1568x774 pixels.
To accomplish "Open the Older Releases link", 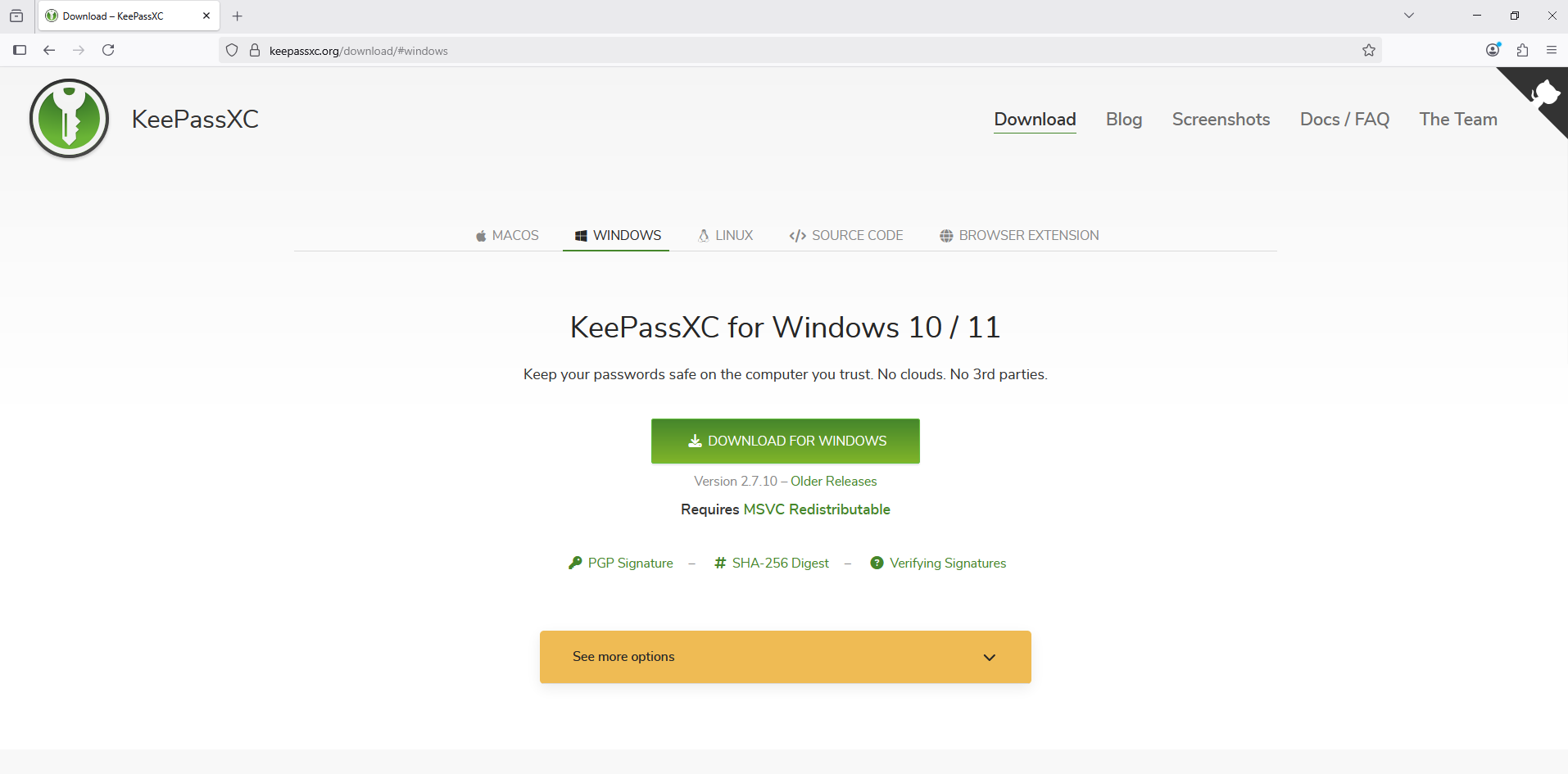I will point(833,482).
